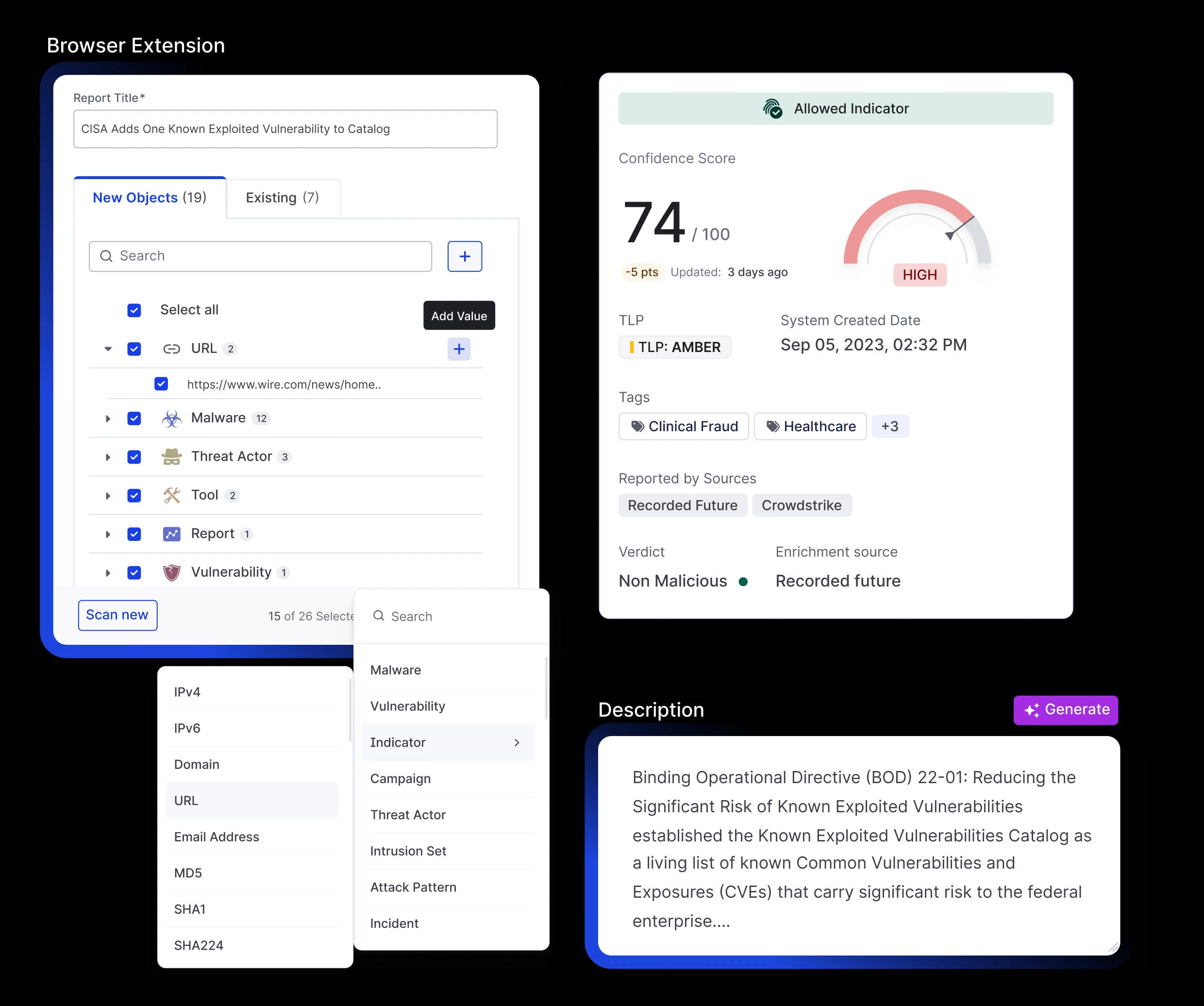
Task: Click the plus icon next to URL
Action: [x=459, y=349]
